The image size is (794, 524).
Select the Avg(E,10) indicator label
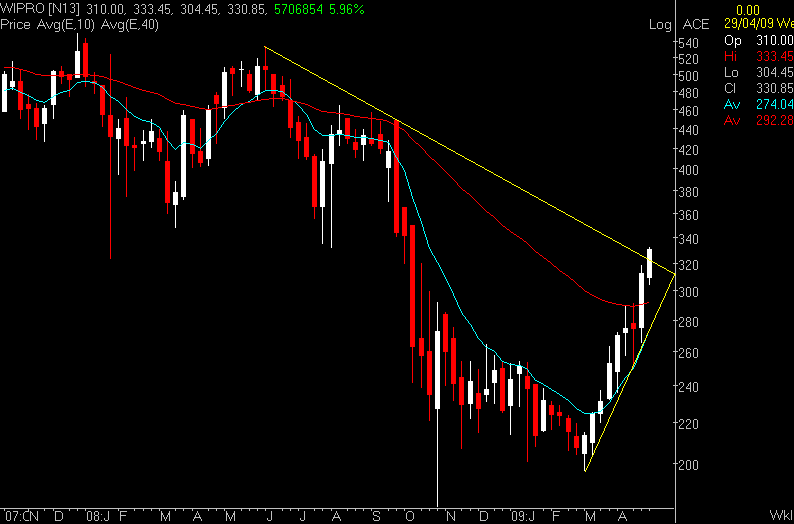pos(68,24)
